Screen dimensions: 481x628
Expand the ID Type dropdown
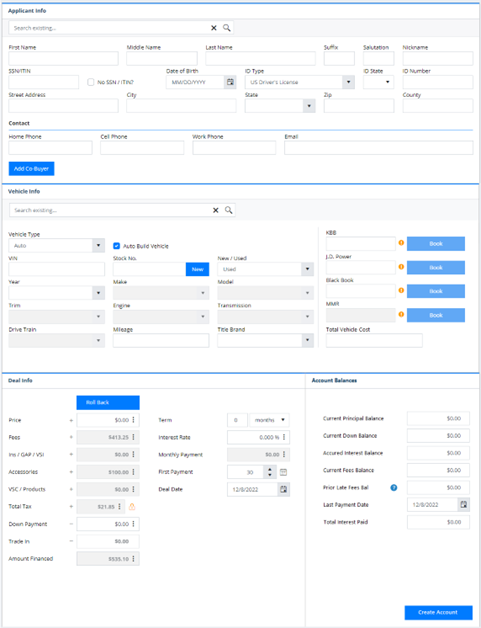[x=348, y=82]
